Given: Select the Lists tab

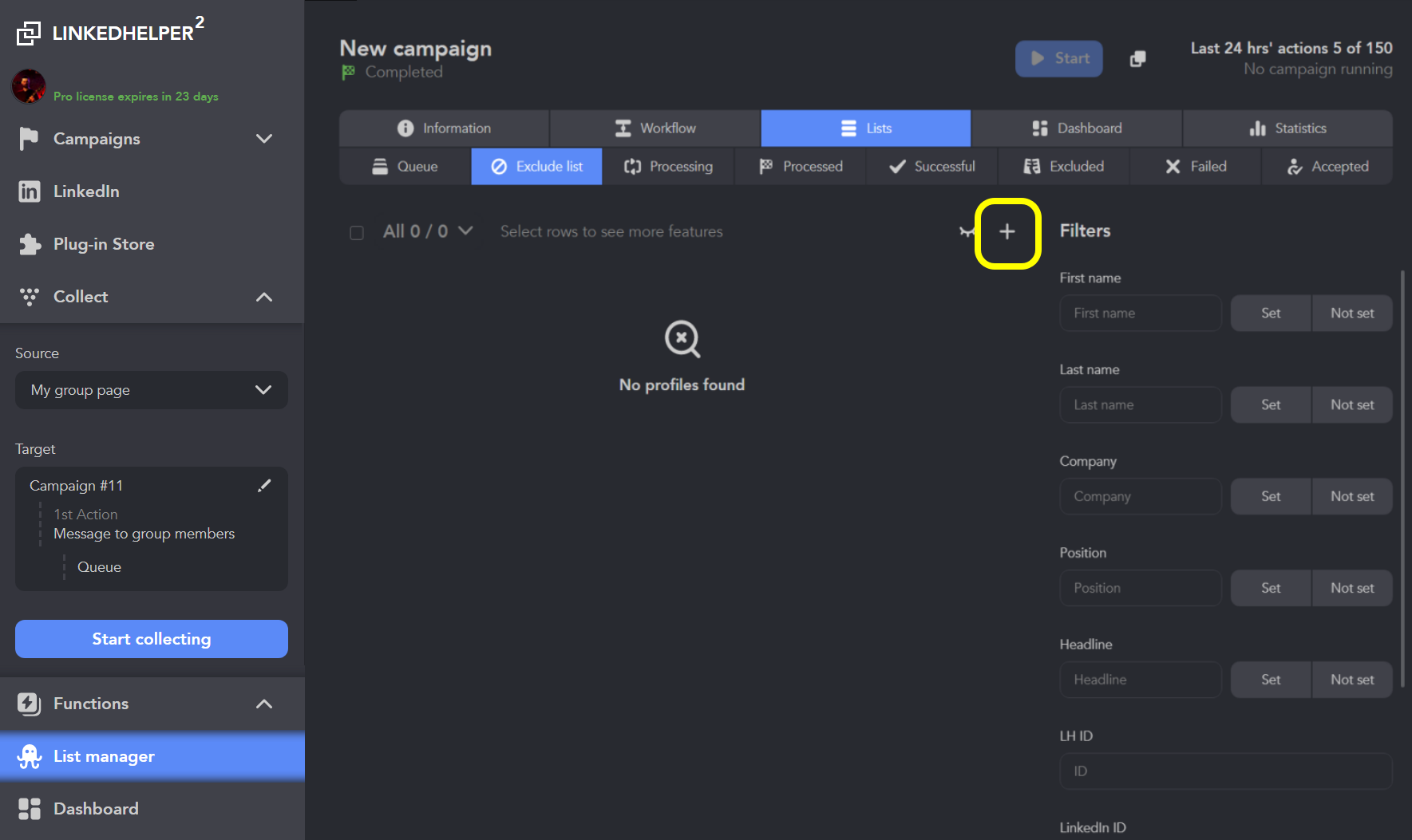Looking at the screenshot, I should click(x=866, y=128).
